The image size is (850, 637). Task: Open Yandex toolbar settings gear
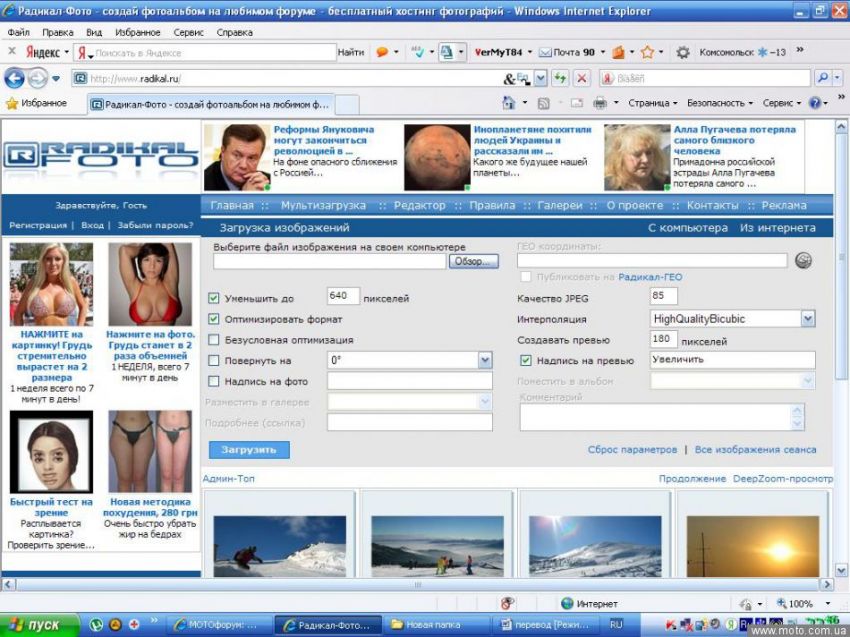click(x=683, y=52)
